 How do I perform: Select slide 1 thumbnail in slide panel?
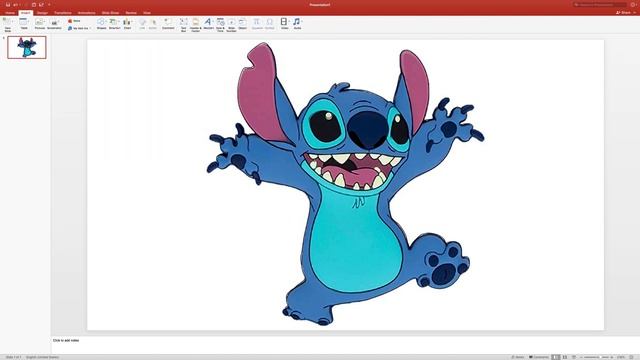(27, 47)
